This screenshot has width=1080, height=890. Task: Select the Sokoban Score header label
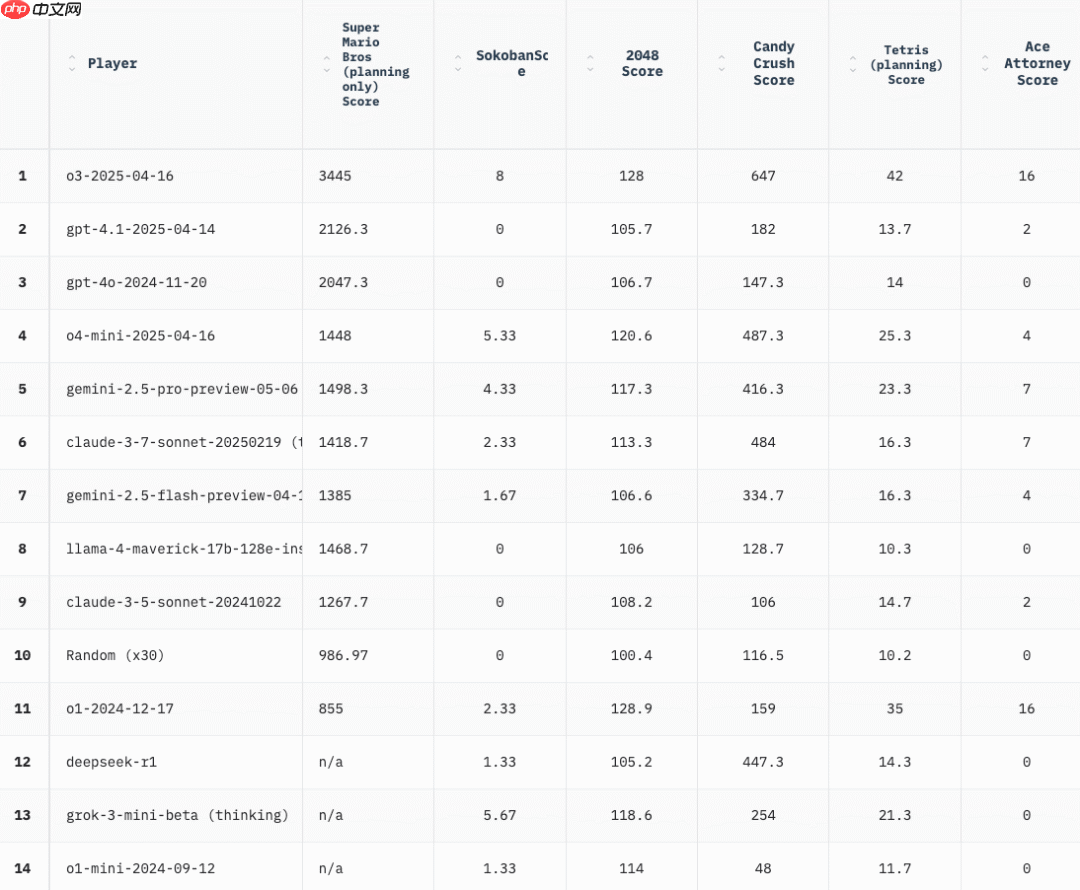[512, 63]
